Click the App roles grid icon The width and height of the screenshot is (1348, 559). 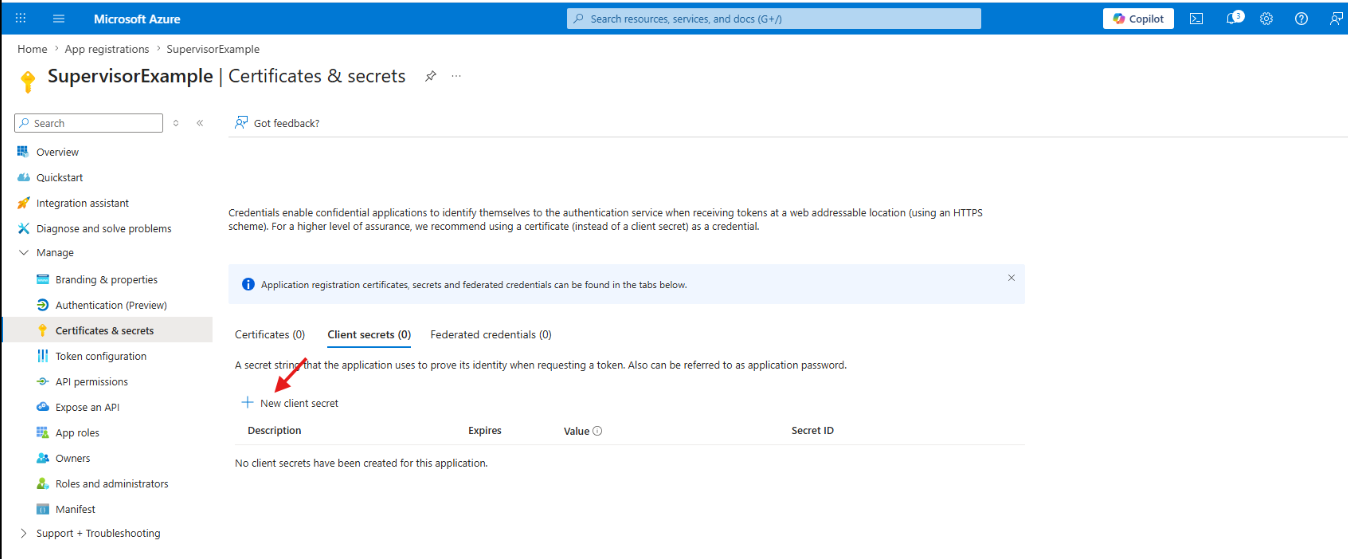[42, 433]
